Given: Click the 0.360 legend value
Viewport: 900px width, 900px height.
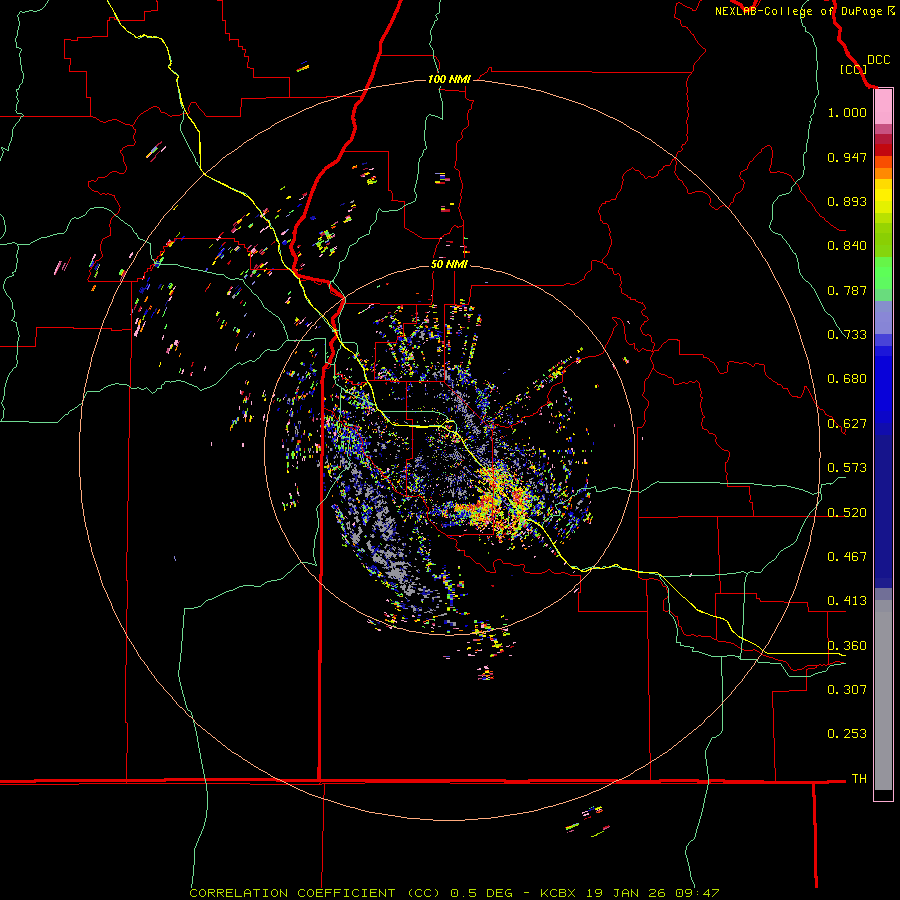Looking at the screenshot, I should pyautogui.click(x=847, y=646).
